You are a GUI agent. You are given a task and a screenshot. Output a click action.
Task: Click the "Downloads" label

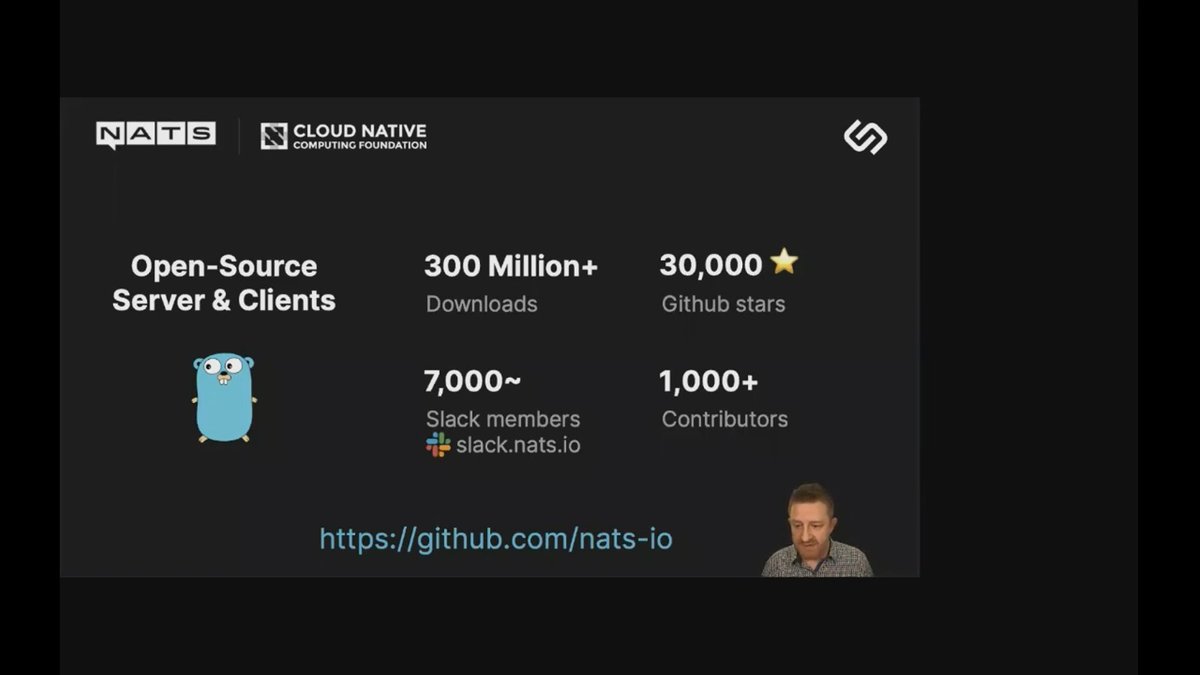(x=482, y=304)
